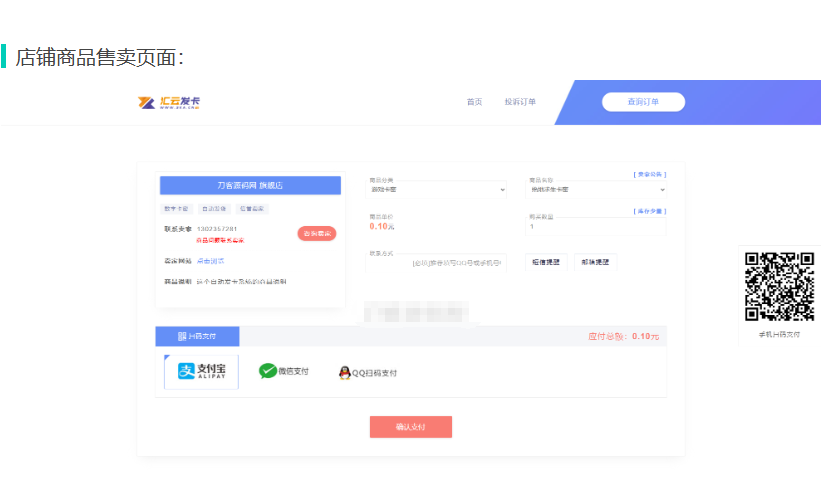Choose 微信支付 payment method
825x495 pixels.
point(284,371)
